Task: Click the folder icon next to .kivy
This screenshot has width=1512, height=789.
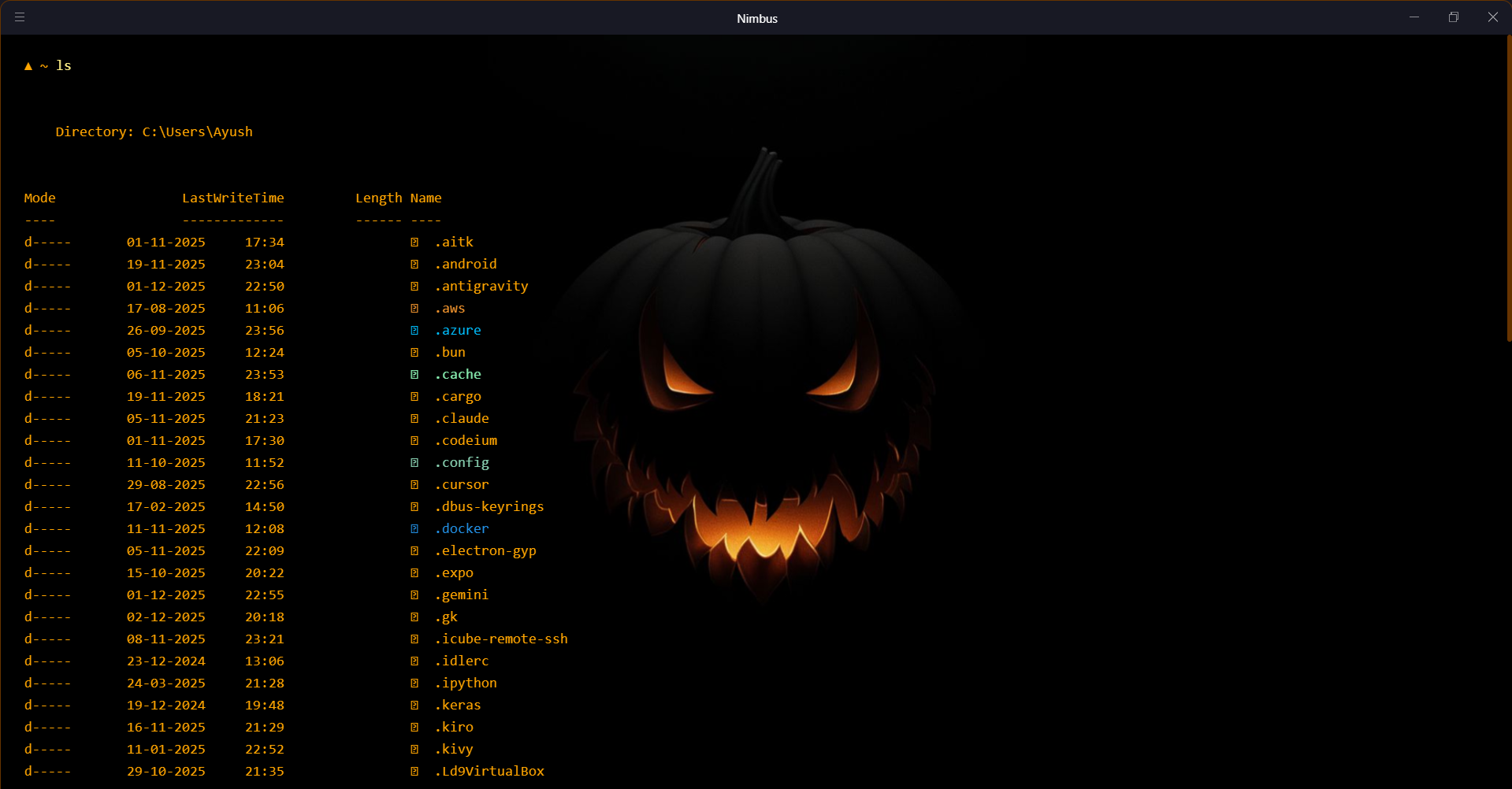Action: tap(414, 750)
